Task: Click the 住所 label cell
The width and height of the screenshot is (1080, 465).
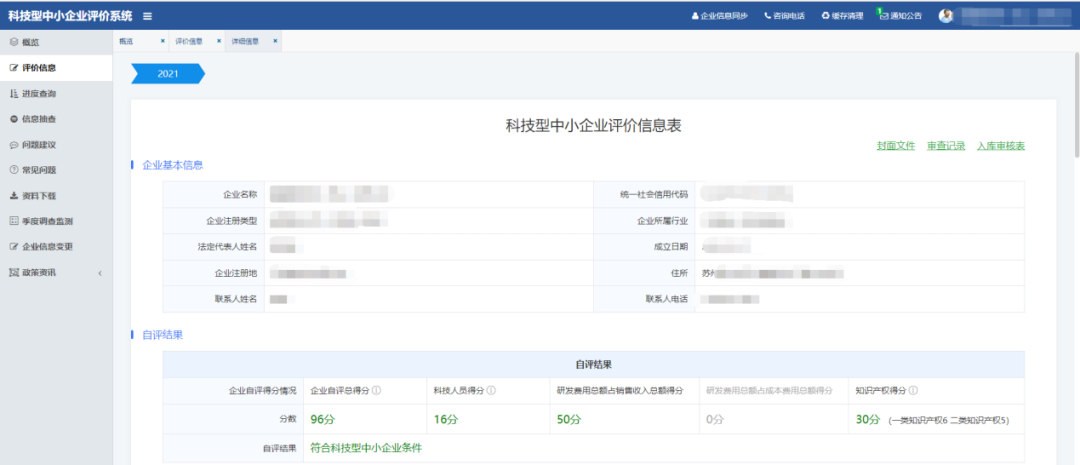Action: [x=644, y=273]
